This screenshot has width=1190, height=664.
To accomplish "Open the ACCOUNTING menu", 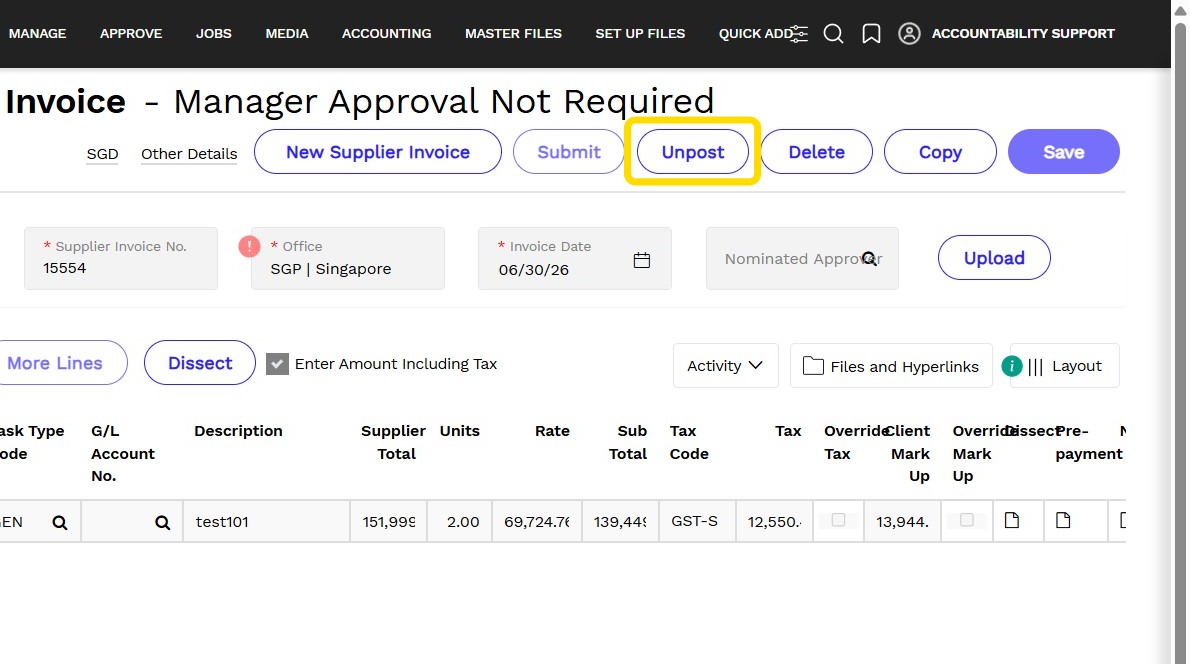I will pos(386,33).
